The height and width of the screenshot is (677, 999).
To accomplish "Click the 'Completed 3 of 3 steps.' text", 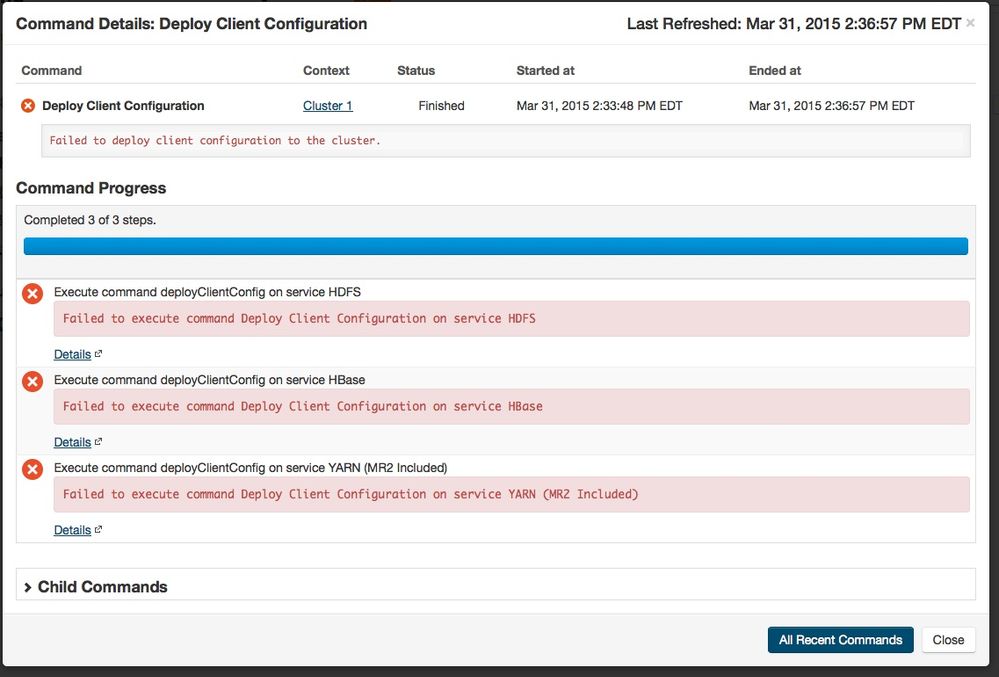I will pyautogui.click(x=90, y=220).
